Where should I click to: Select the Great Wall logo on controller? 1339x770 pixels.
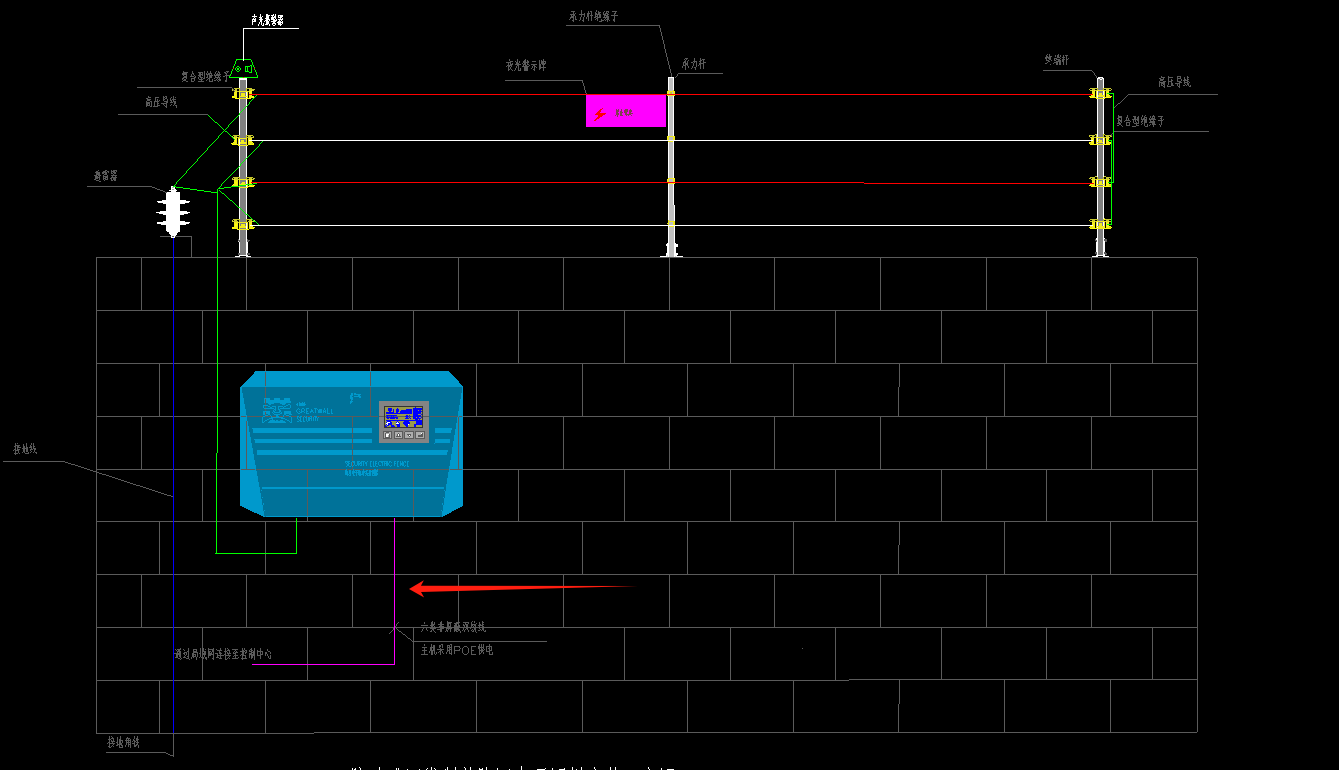tap(277, 410)
